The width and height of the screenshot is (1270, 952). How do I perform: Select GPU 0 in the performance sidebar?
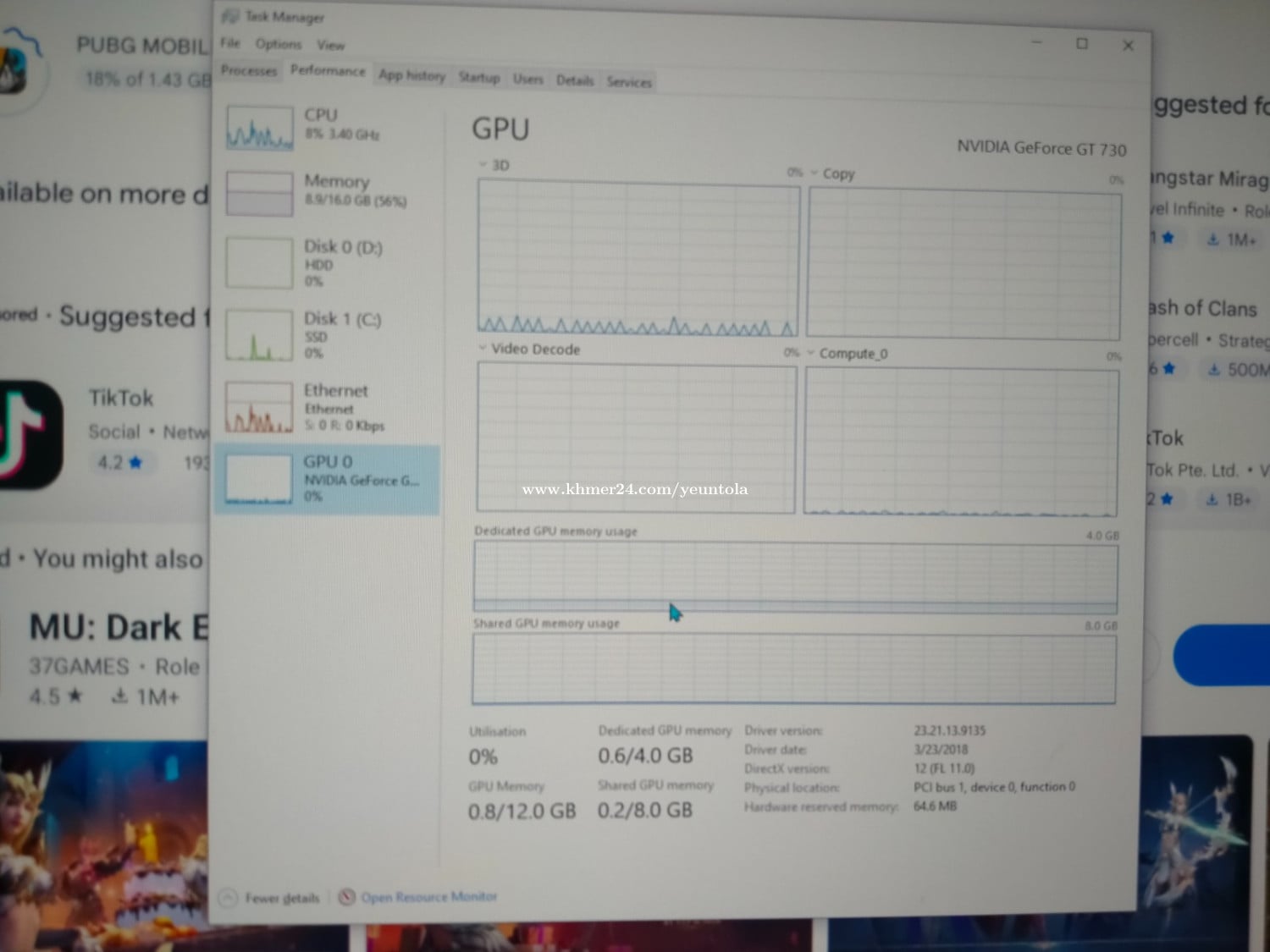(329, 479)
